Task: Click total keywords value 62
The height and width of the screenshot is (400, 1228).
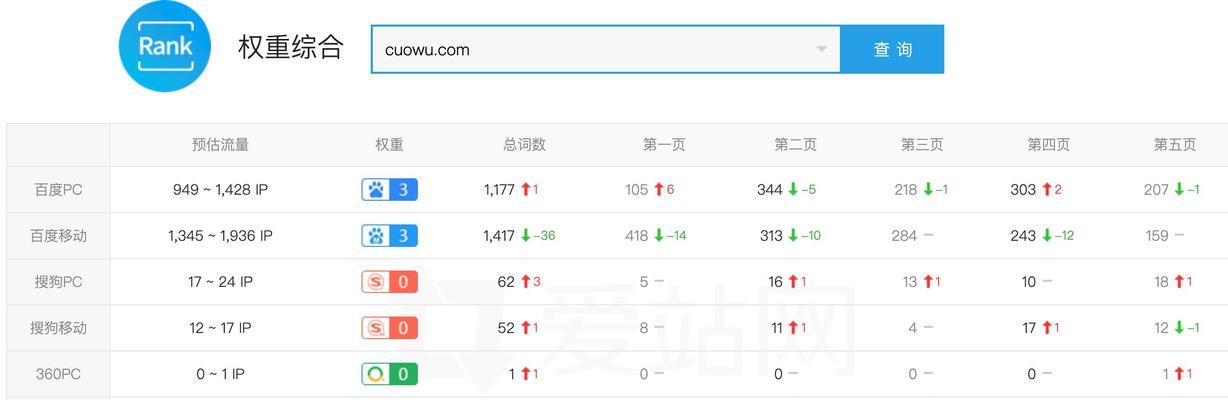Action: [506, 282]
